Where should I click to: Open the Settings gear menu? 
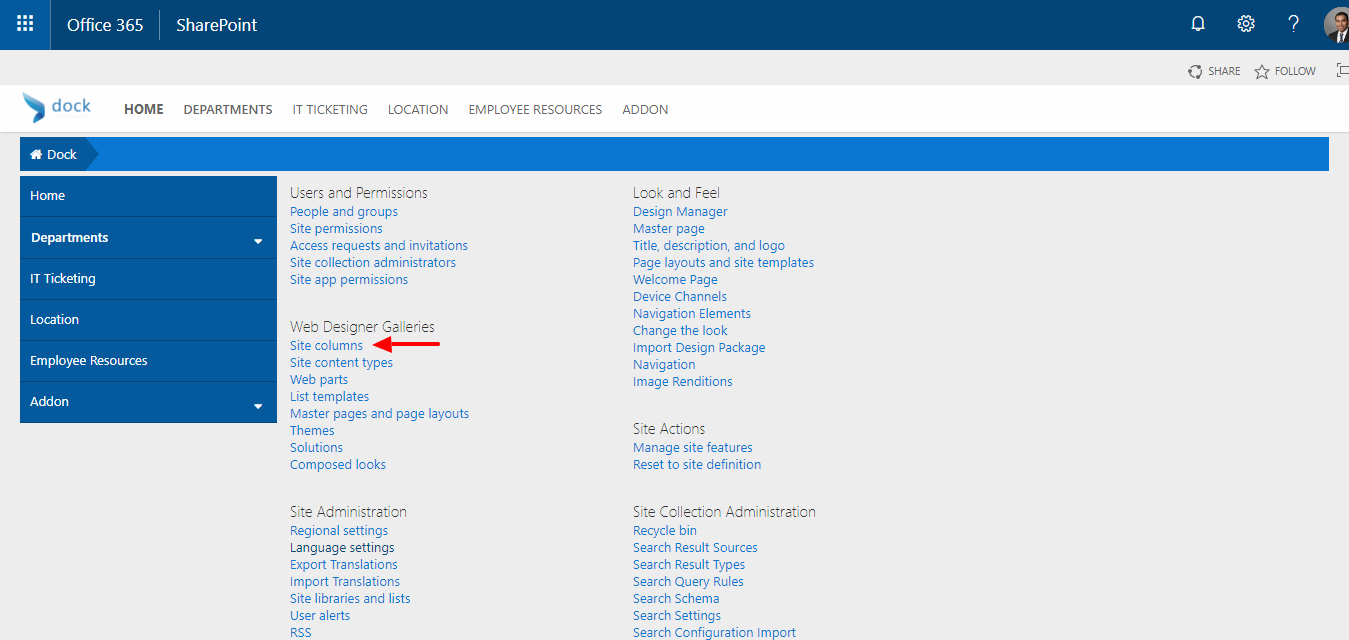pos(1245,23)
